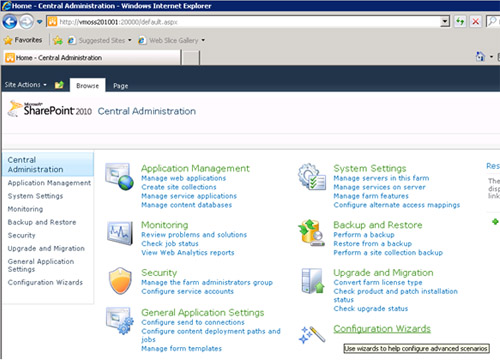This screenshot has width=500, height=360.
Task: Click the Refresh page icon
Action: pos(460,22)
